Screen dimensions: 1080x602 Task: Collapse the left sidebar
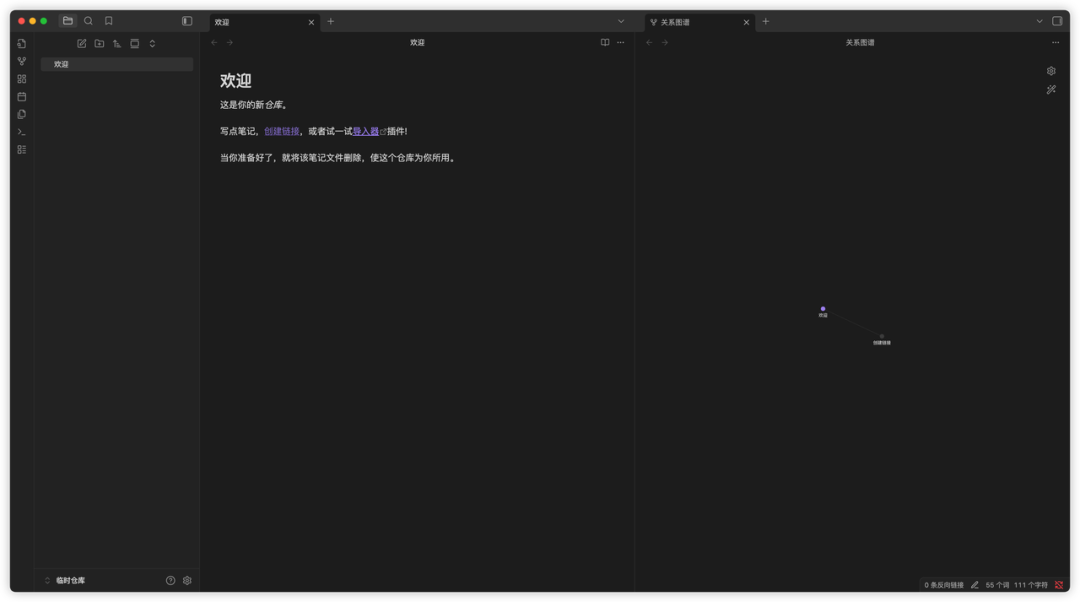click(187, 21)
